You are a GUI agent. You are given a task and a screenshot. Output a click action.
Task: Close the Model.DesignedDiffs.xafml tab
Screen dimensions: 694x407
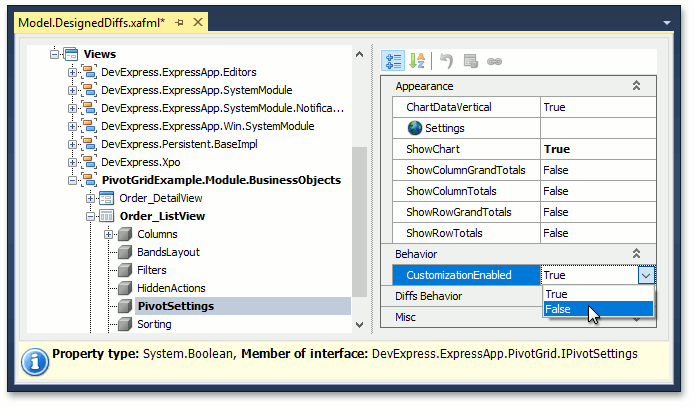[x=198, y=22]
